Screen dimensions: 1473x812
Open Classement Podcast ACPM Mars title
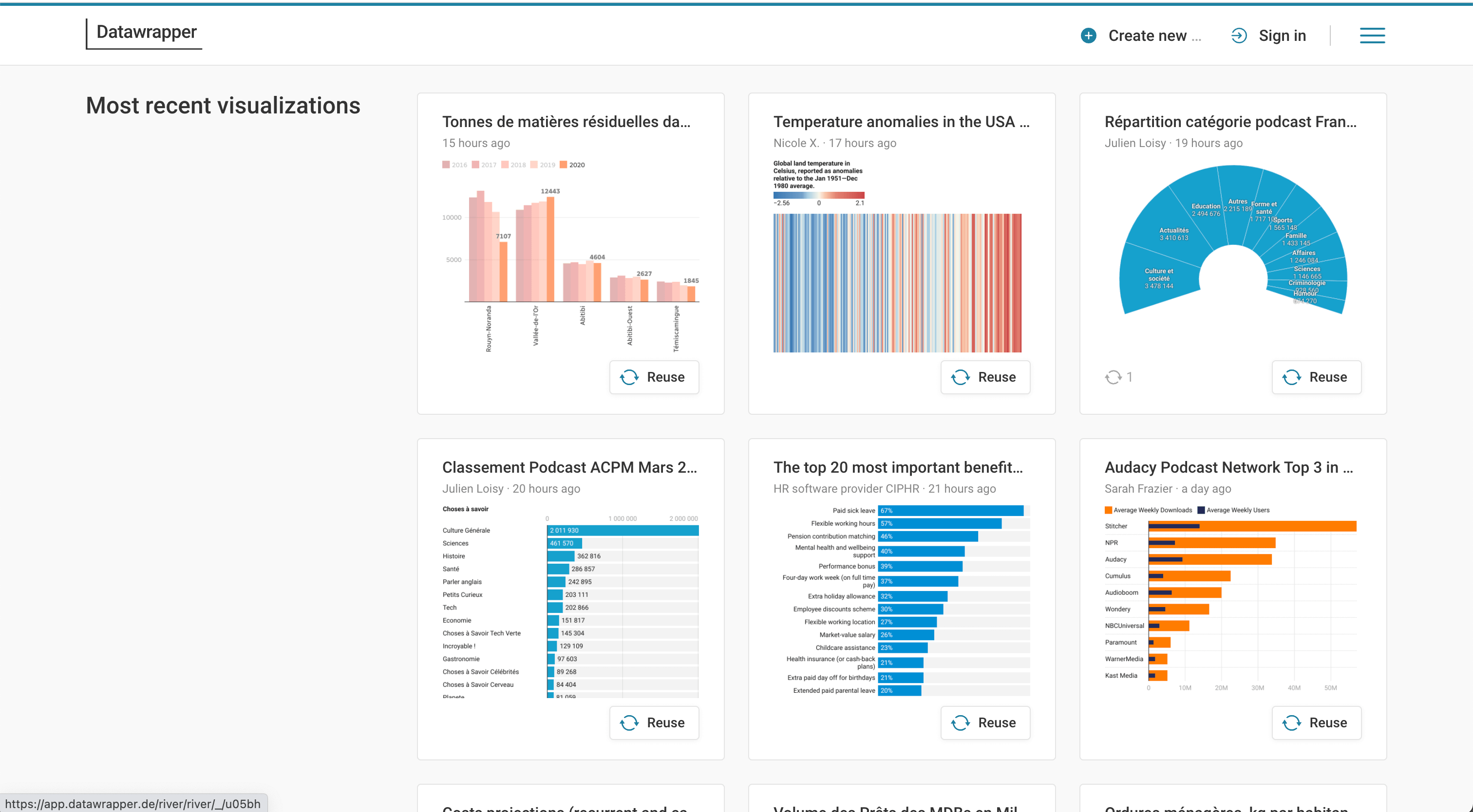(569, 467)
